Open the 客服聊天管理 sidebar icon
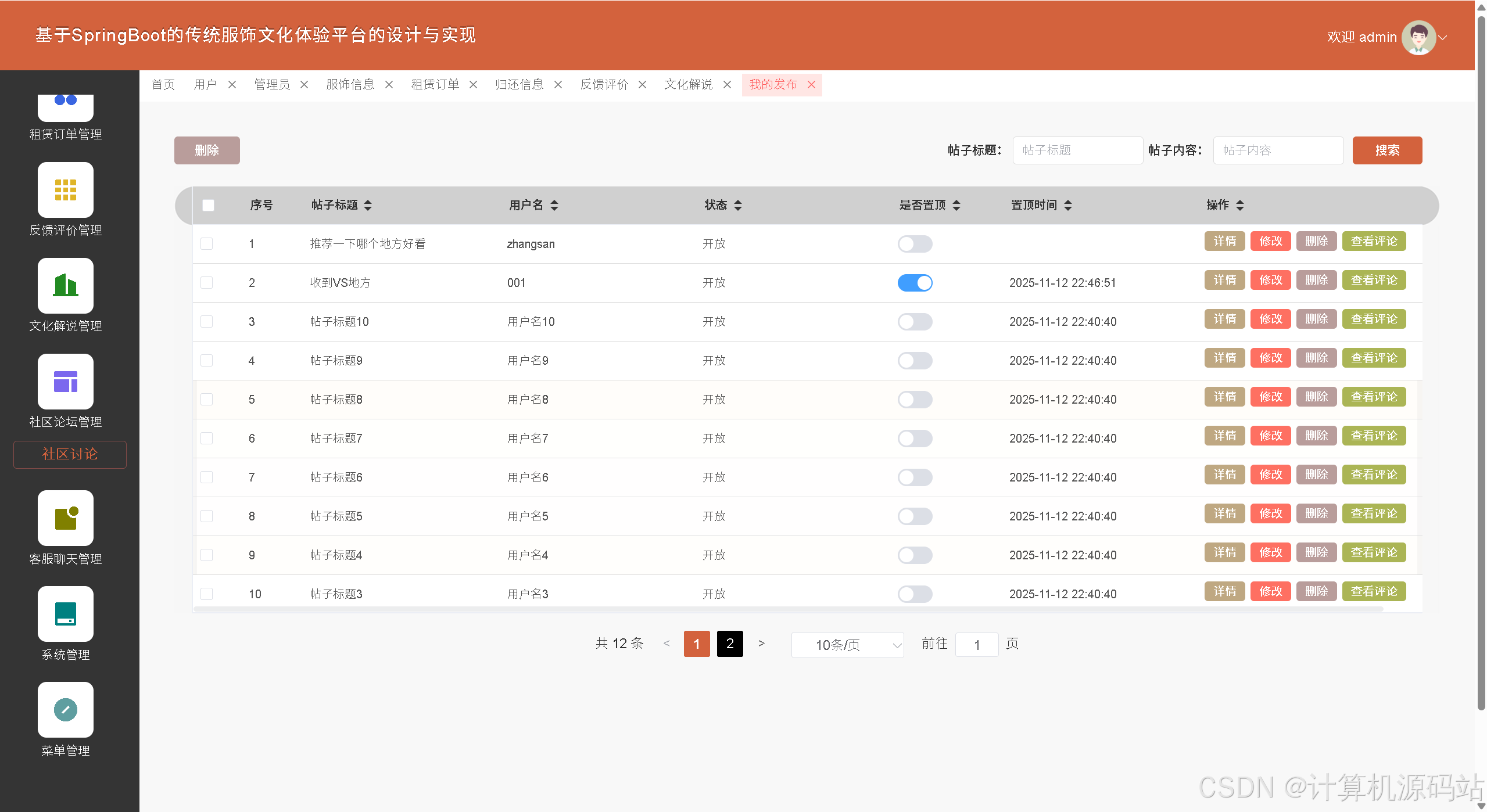 (65, 518)
